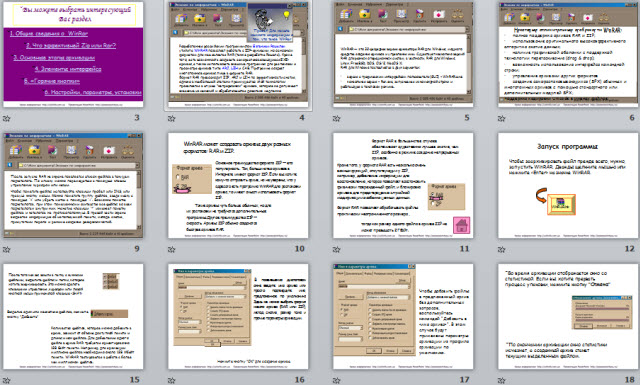The image size is (640, 385).
Task: Click link '3. Основные этапы архивации' on slide 3
Action: click(x=54, y=57)
